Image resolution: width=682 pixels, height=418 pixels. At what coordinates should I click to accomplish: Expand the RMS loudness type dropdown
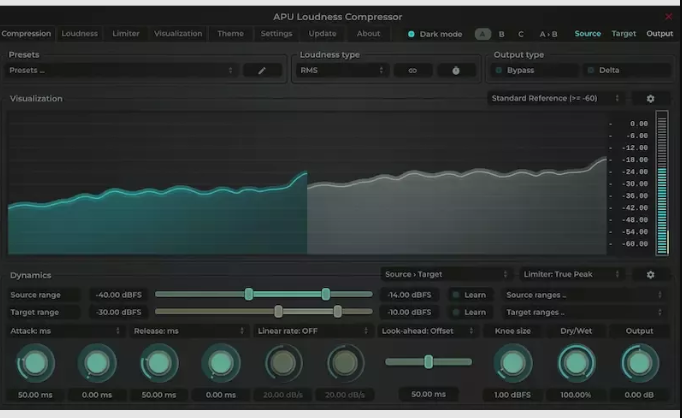click(341, 71)
